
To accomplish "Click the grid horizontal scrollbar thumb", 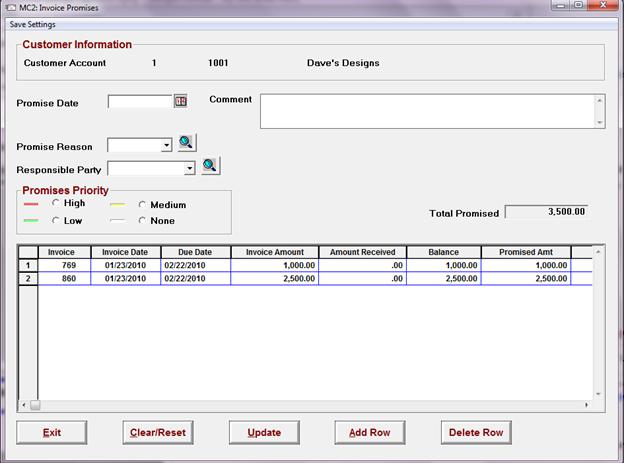I will [35, 405].
